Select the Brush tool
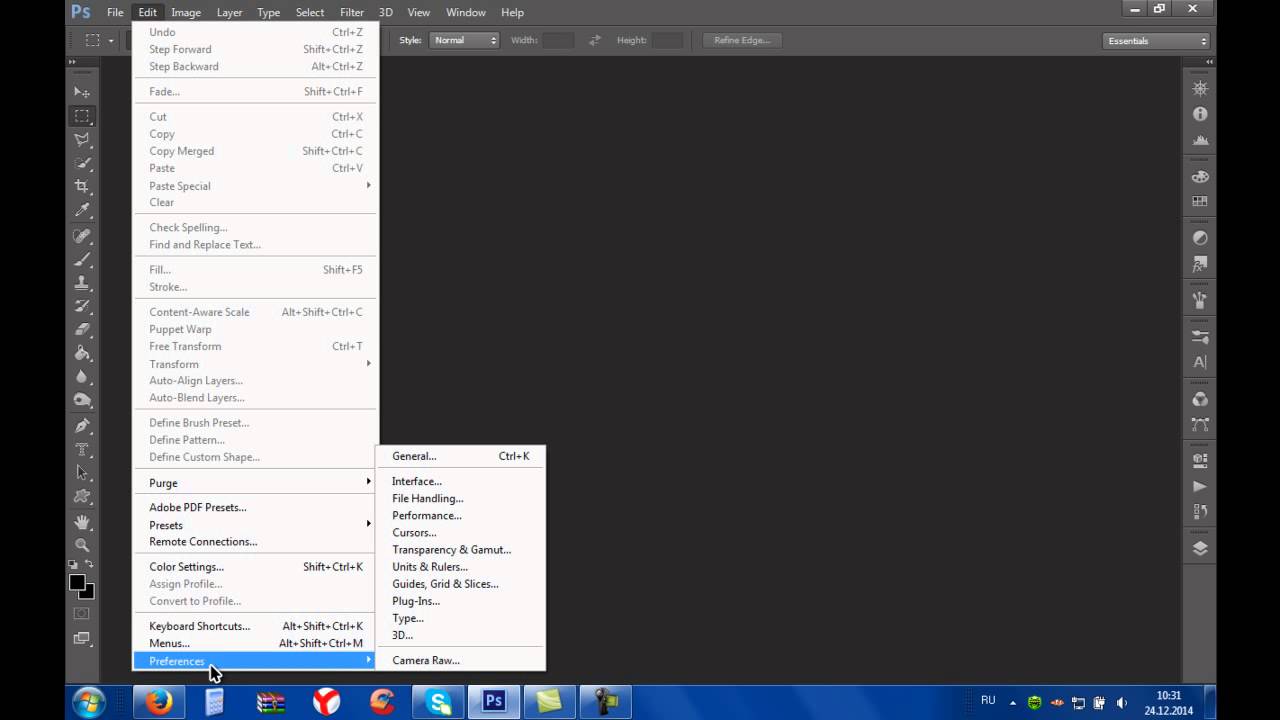This screenshot has width=1280, height=720. tap(83, 260)
